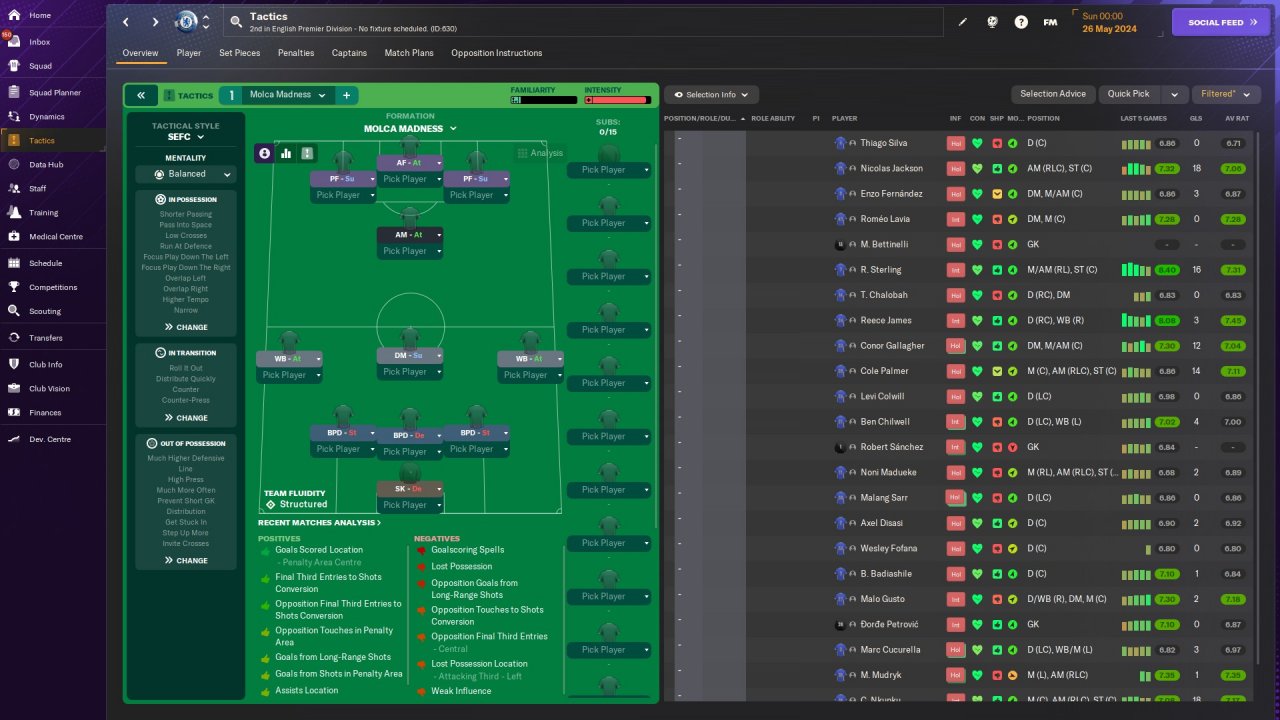Open the Home screen icon in sidebar
This screenshot has width=1280, height=720.
coord(14,15)
